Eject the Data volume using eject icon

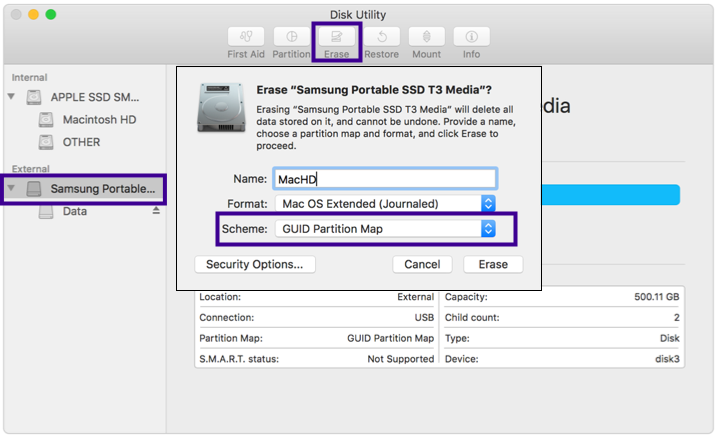pyautogui.click(x=156, y=211)
